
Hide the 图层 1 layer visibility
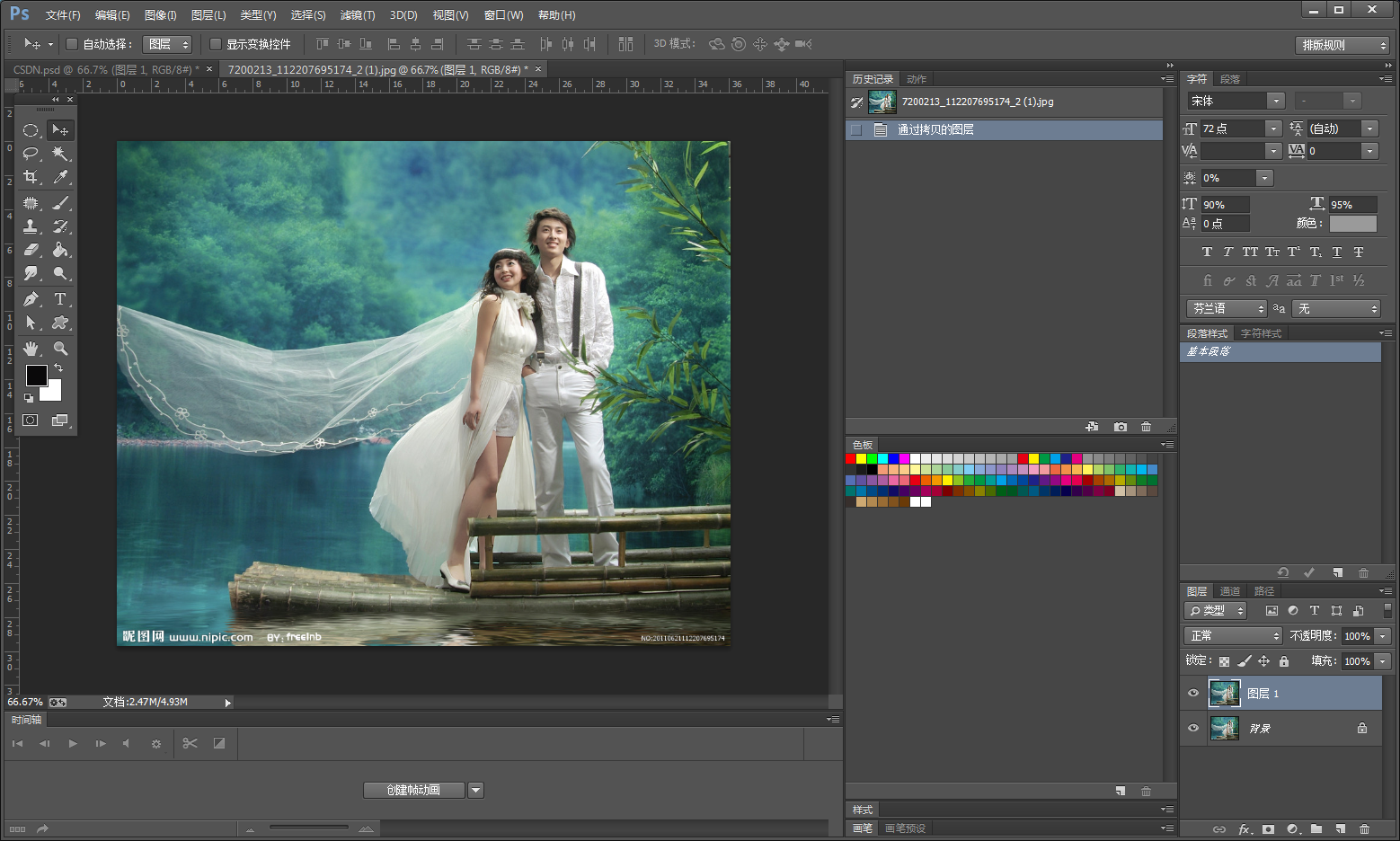pos(1193,693)
